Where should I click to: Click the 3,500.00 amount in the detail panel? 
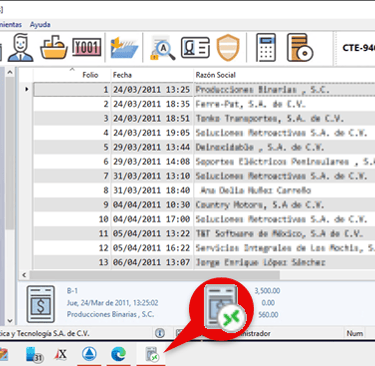(x=267, y=291)
